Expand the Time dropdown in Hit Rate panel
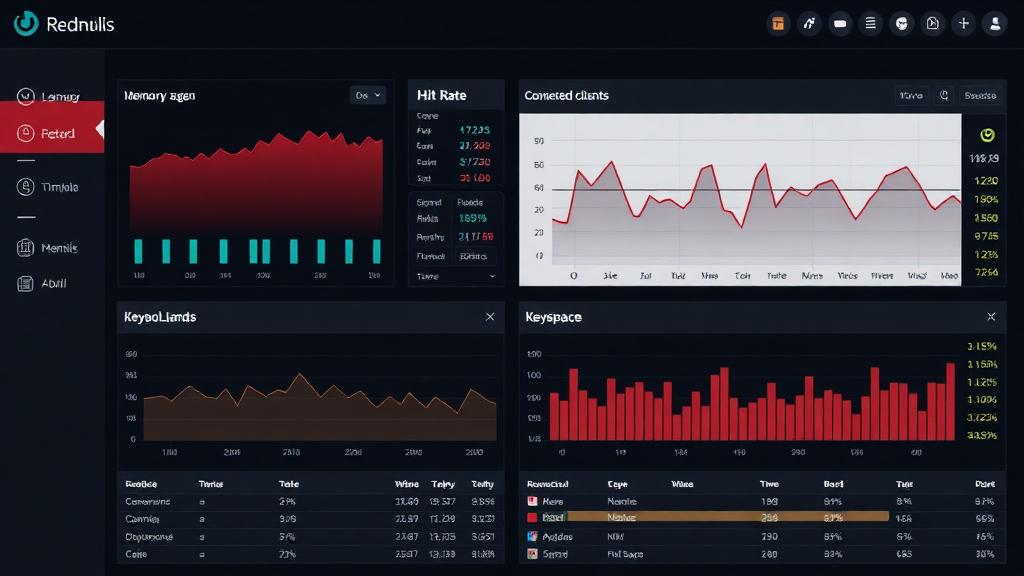 point(455,275)
